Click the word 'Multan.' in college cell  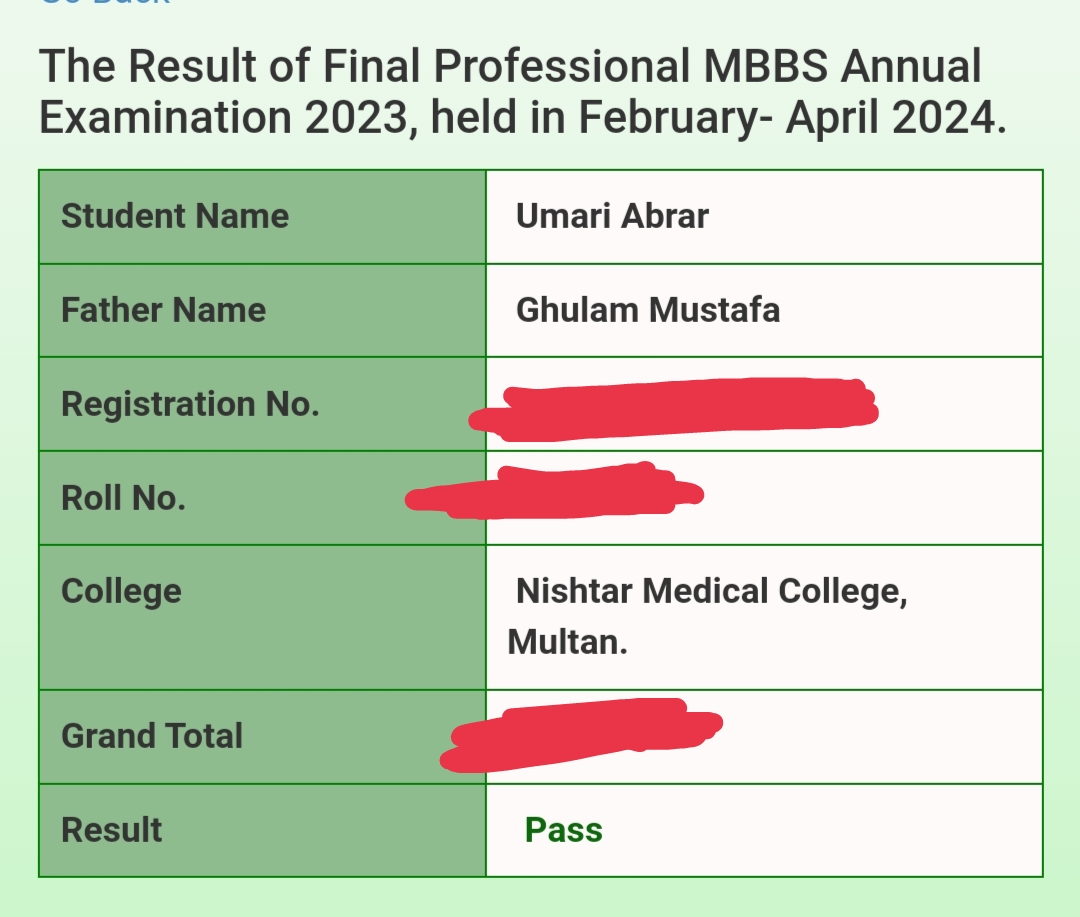pyautogui.click(x=568, y=642)
